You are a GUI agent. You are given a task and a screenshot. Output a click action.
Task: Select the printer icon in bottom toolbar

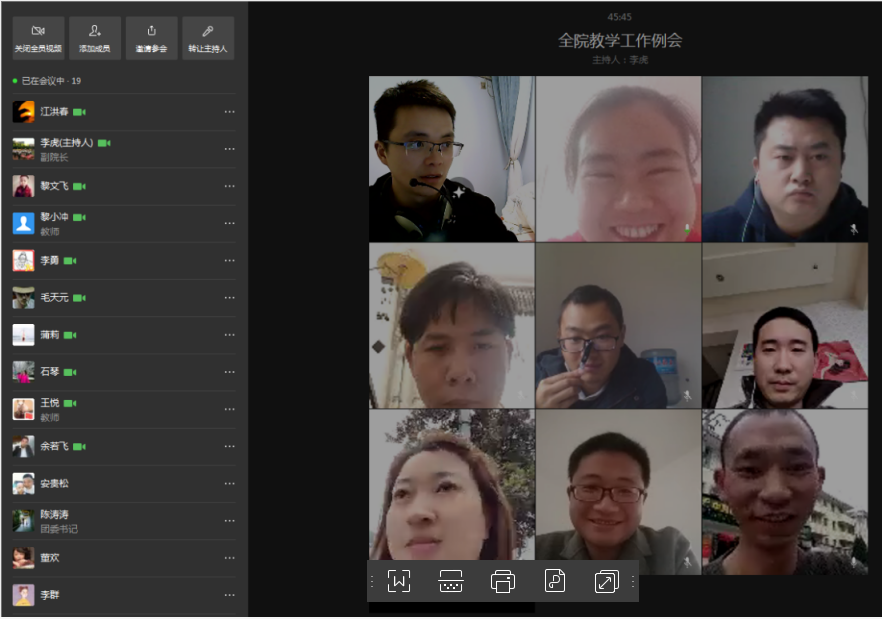click(x=505, y=580)
